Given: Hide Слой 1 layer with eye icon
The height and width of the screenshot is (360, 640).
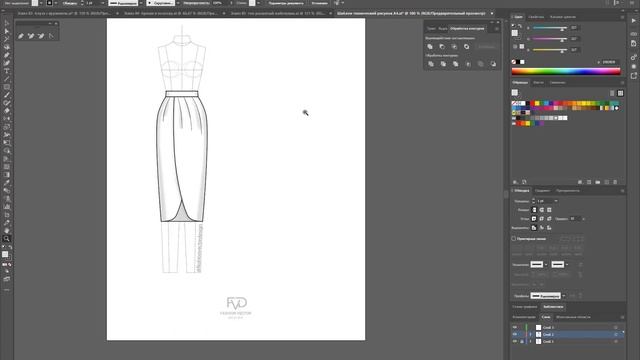Looking at the screenshot, I should (515, 341).
